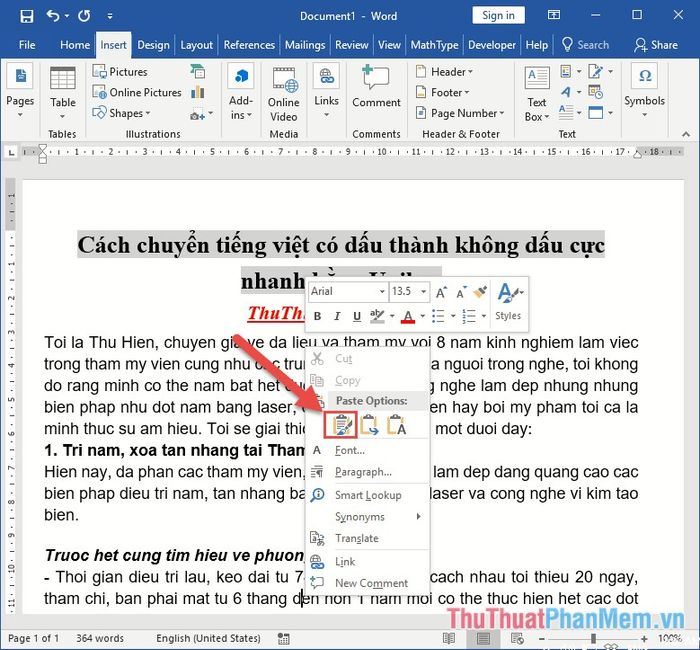The image size is (700, 650).
Task: Open the Review tab
Action: pyautogui.click(x=352, y=45)
